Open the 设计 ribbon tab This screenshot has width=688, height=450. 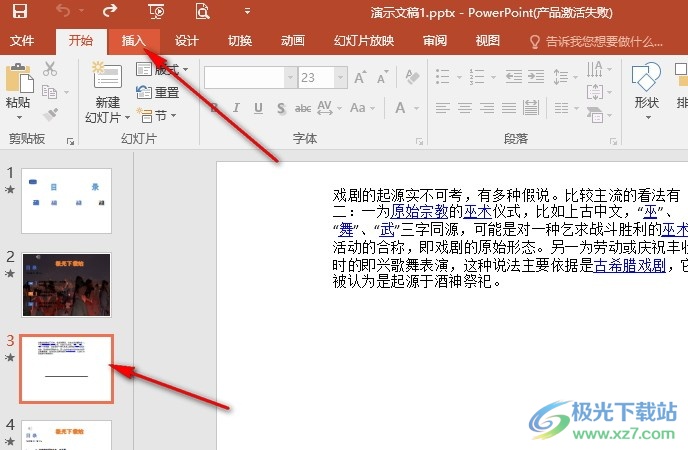click(186, 41)
